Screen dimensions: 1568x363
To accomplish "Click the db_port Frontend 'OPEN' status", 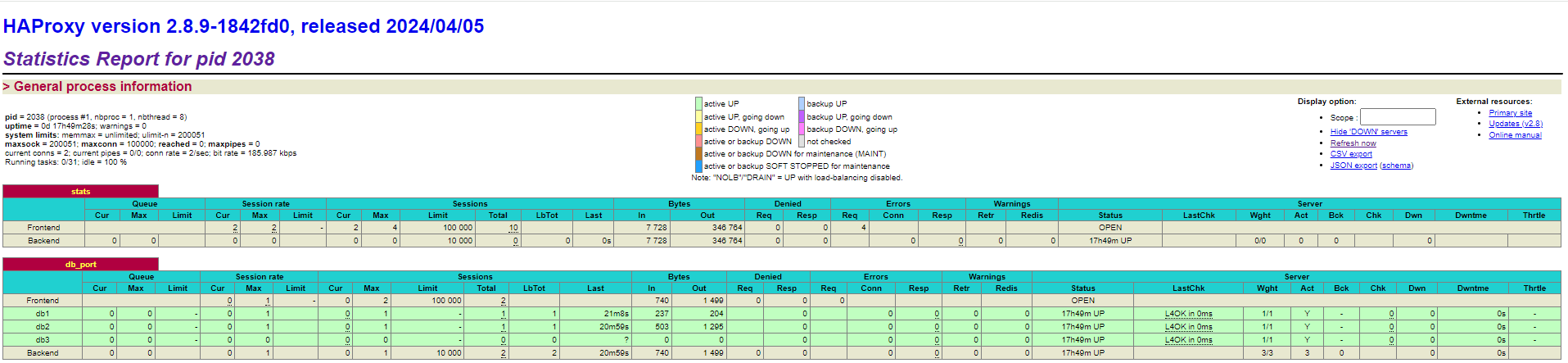I will click(x=1082, y=301).
